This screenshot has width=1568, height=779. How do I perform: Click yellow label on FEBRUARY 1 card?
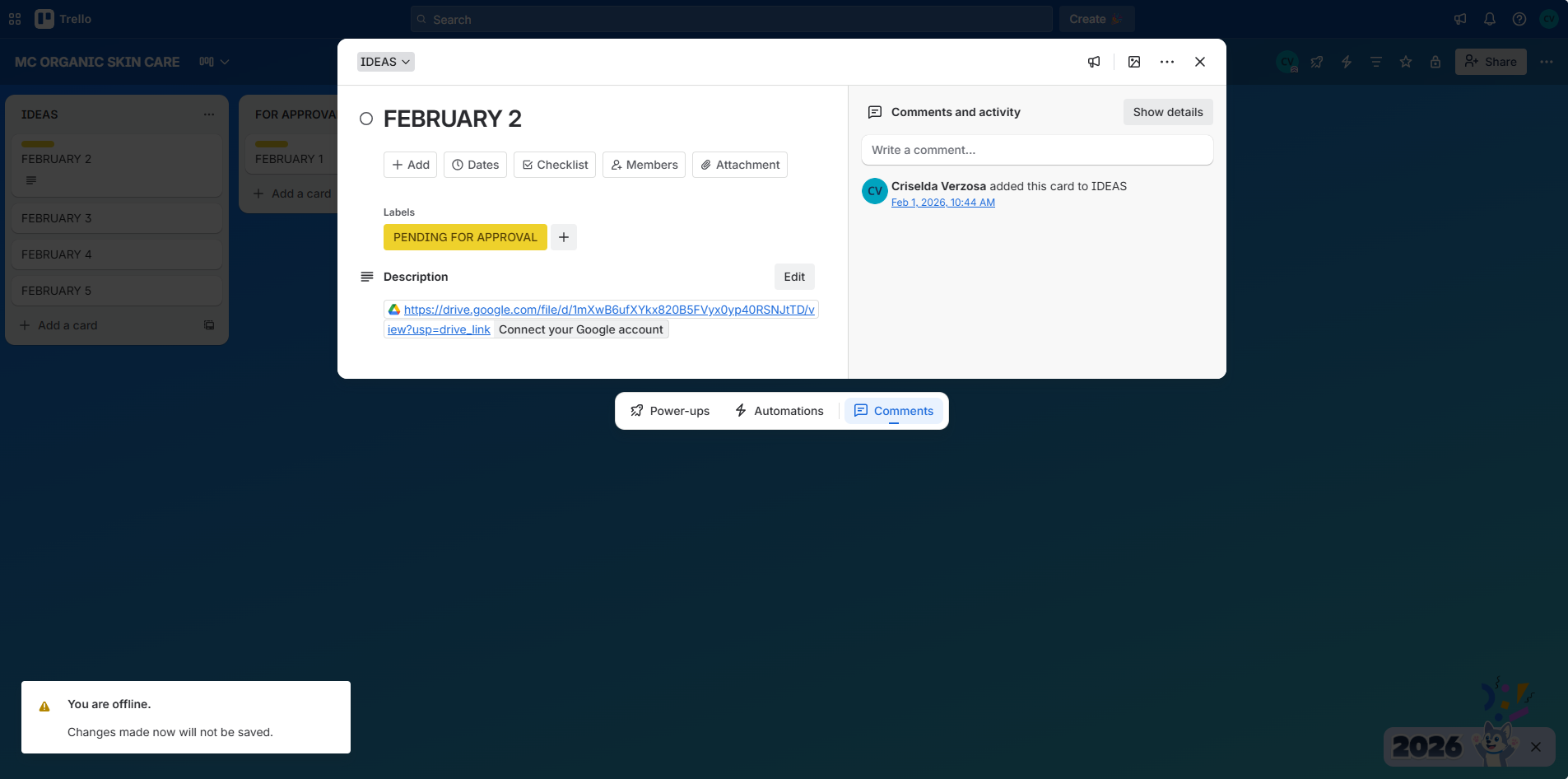pyautogui.click(x=272, y=144)
